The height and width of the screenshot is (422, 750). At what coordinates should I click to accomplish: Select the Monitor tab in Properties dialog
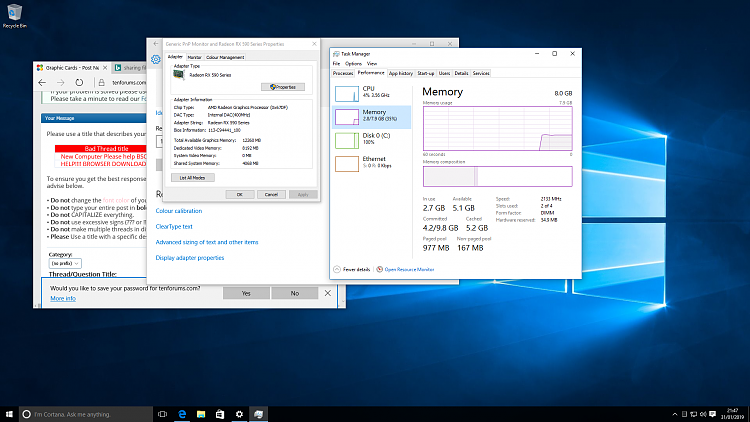194,57
